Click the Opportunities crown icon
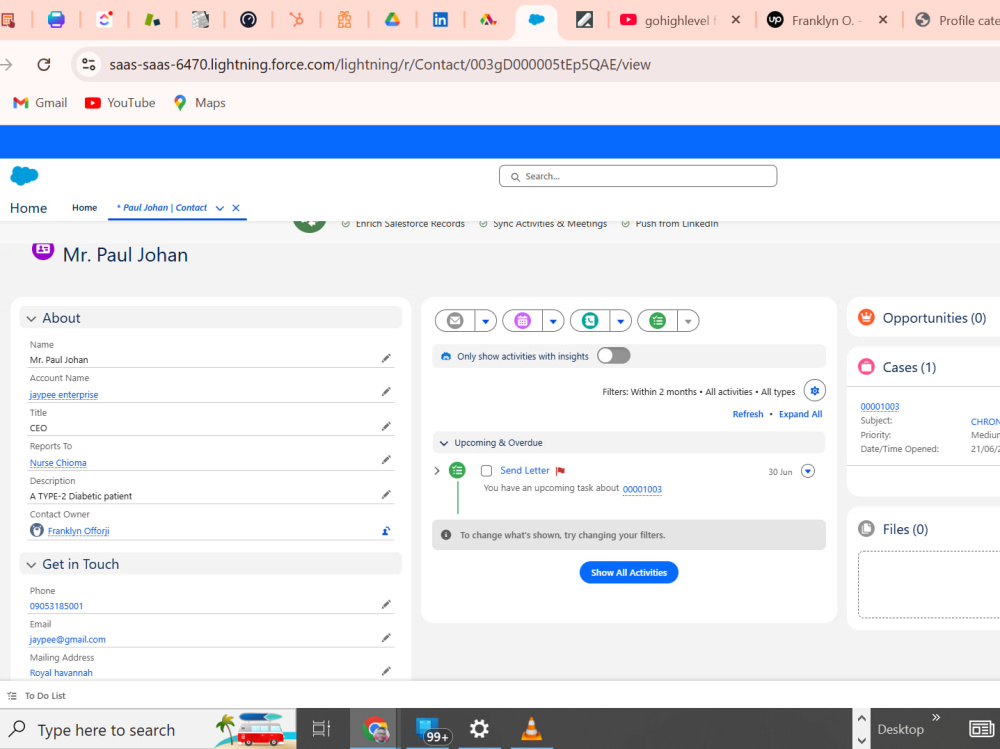The image size is (1000, 749). click(x=866, y=317)
